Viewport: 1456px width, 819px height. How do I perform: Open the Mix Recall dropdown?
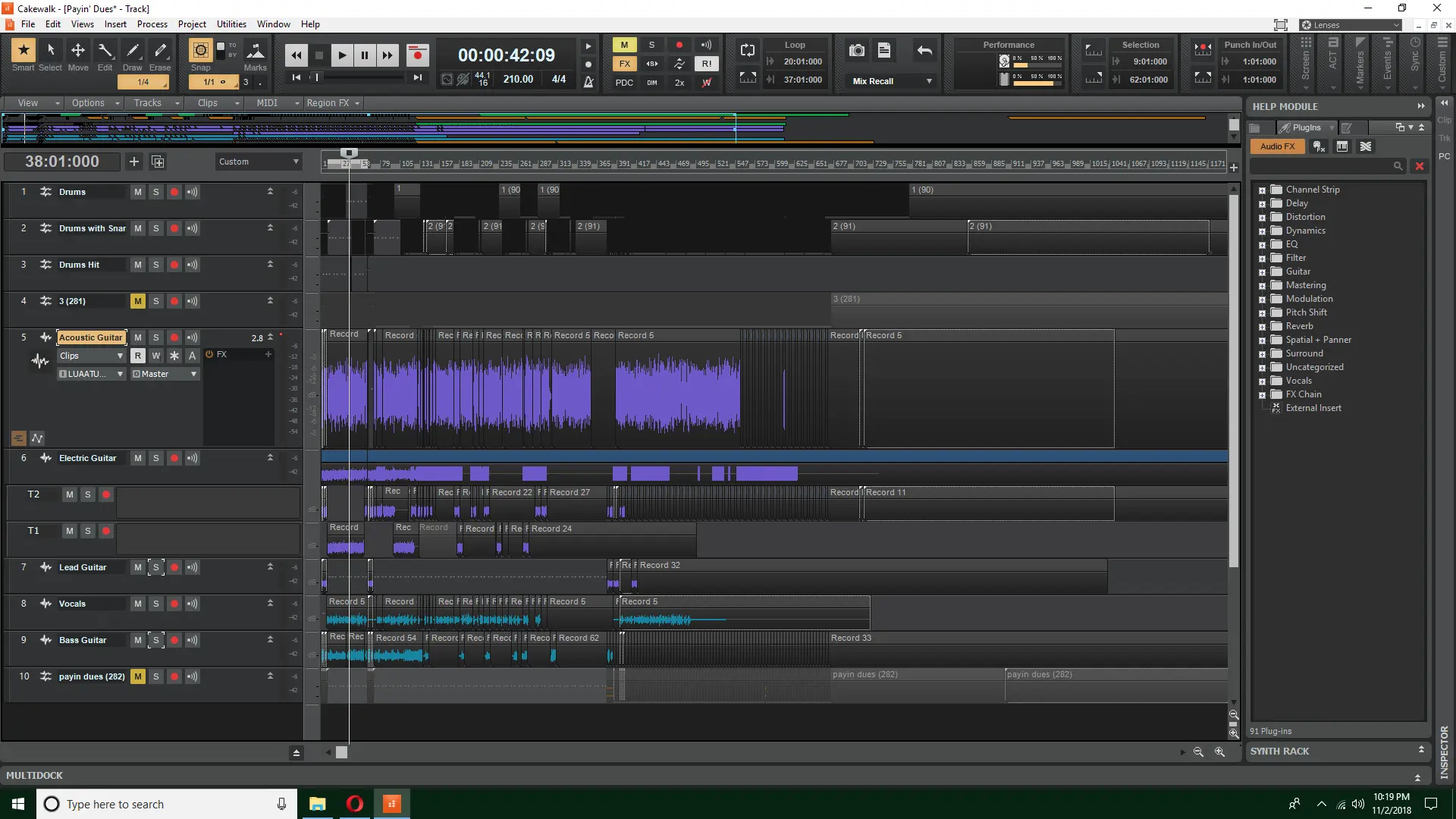[x=929, y=81]
